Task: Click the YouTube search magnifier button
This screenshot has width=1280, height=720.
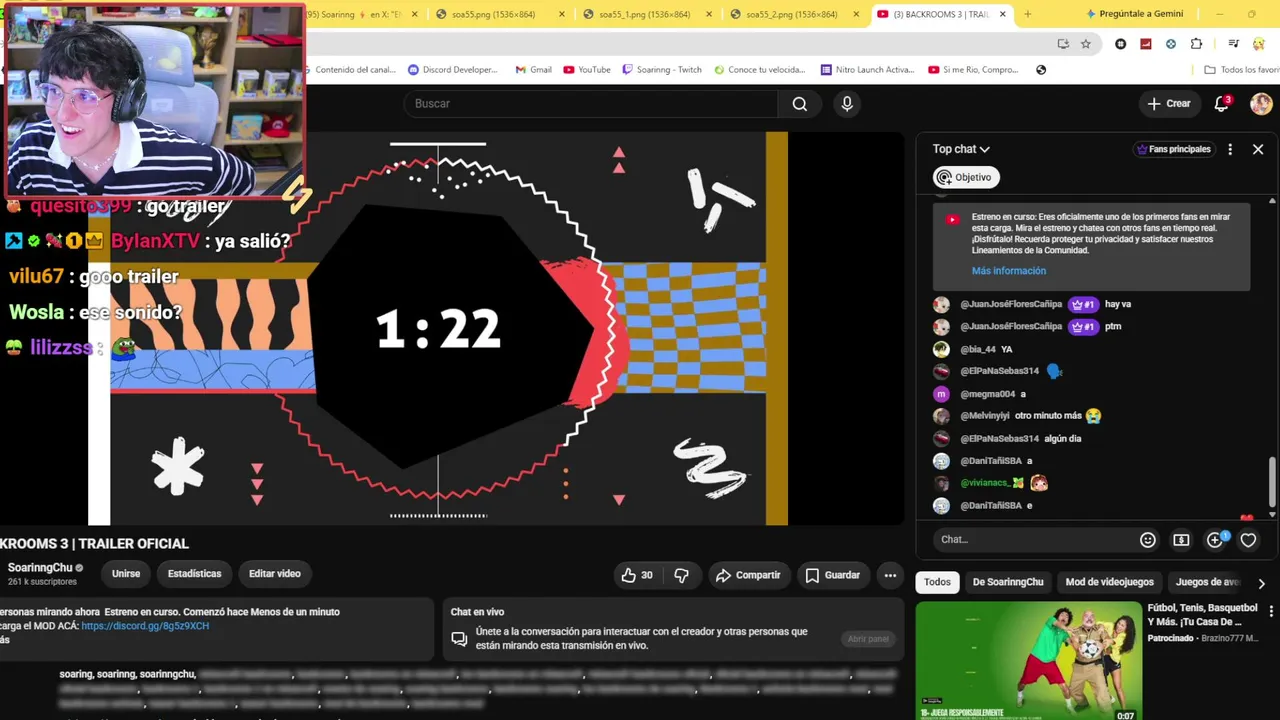Action: pyautogui.click(x=799, y=104)
